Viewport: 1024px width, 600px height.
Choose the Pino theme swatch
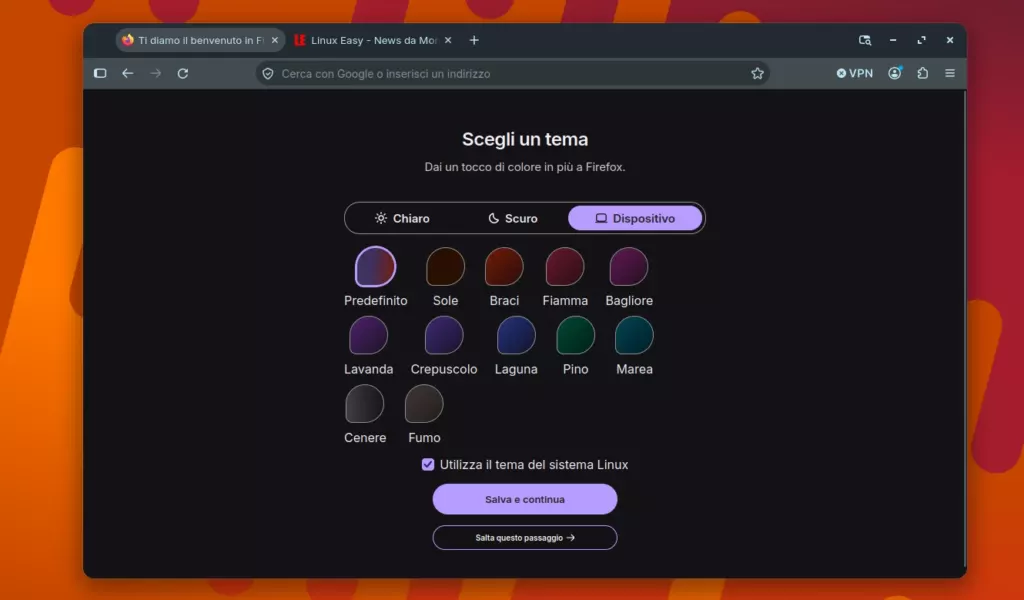[575, 335]
